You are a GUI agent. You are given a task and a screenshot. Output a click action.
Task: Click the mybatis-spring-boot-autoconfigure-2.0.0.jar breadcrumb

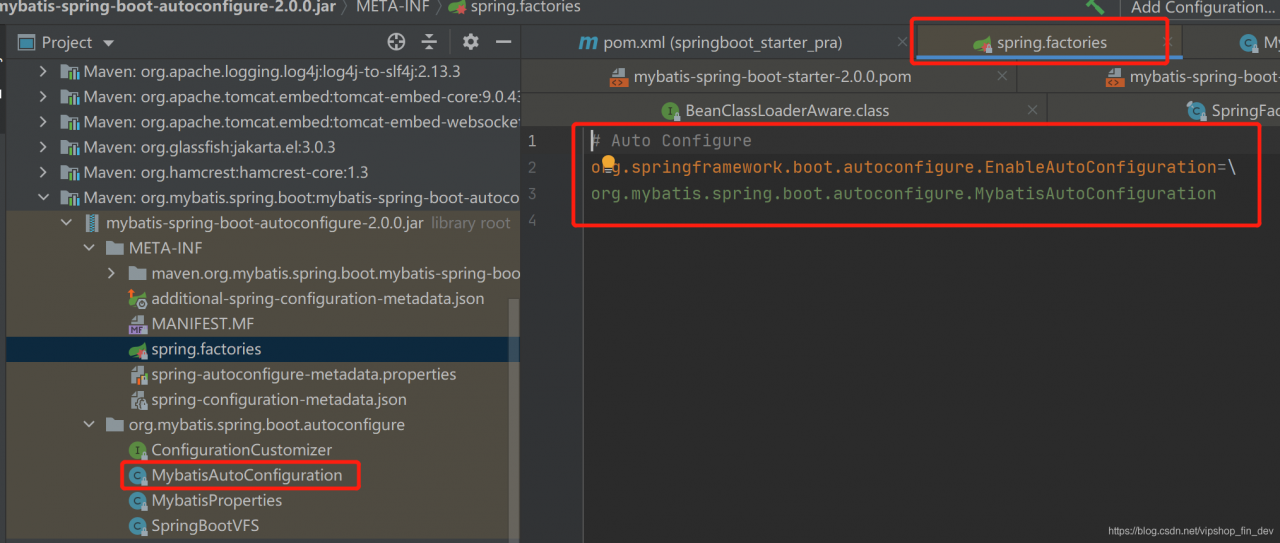(x=169, y=7)
